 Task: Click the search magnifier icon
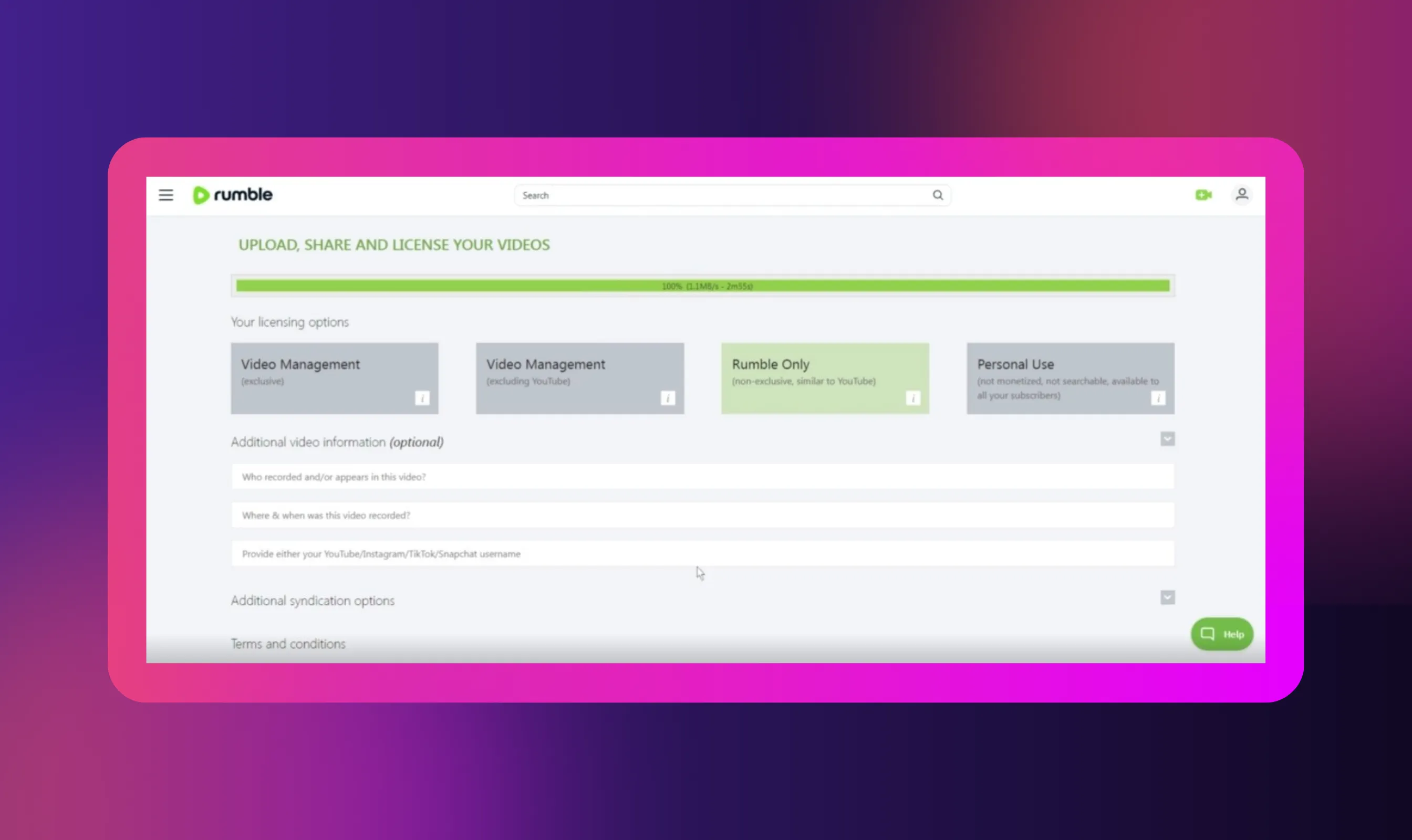[x=937, y=195]
